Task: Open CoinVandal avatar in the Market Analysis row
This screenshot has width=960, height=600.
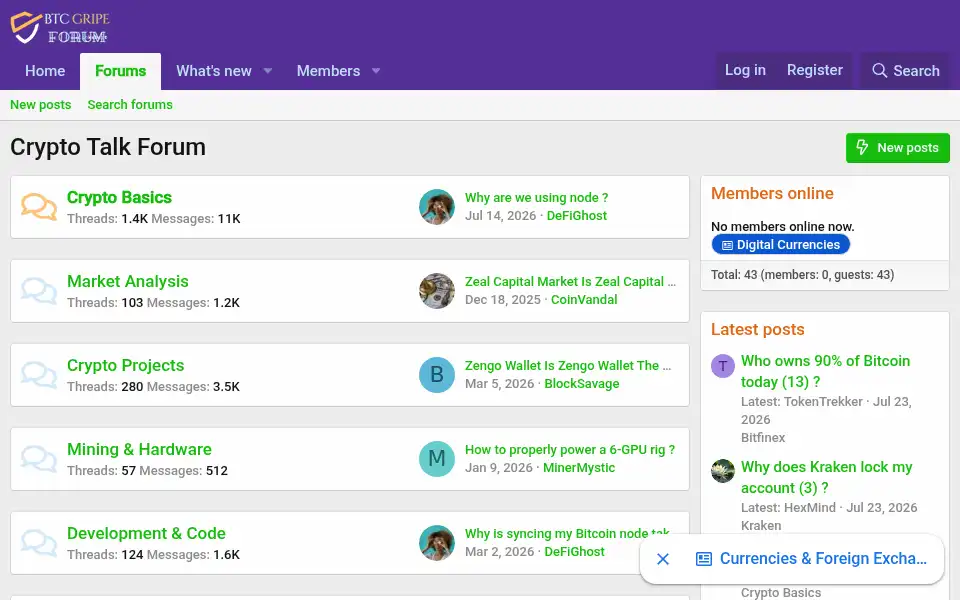Action: pyautogui.click(x=437, y=291)
